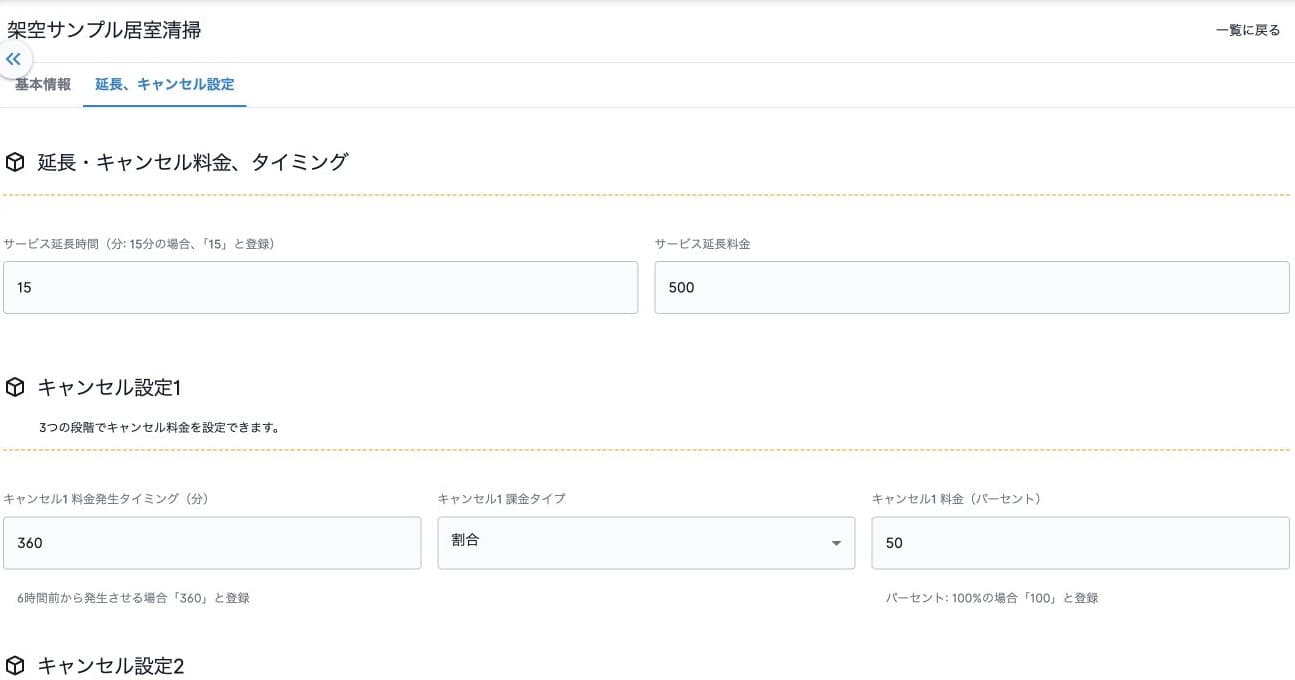Click heading text キャンセル設定2

point(111,665)
